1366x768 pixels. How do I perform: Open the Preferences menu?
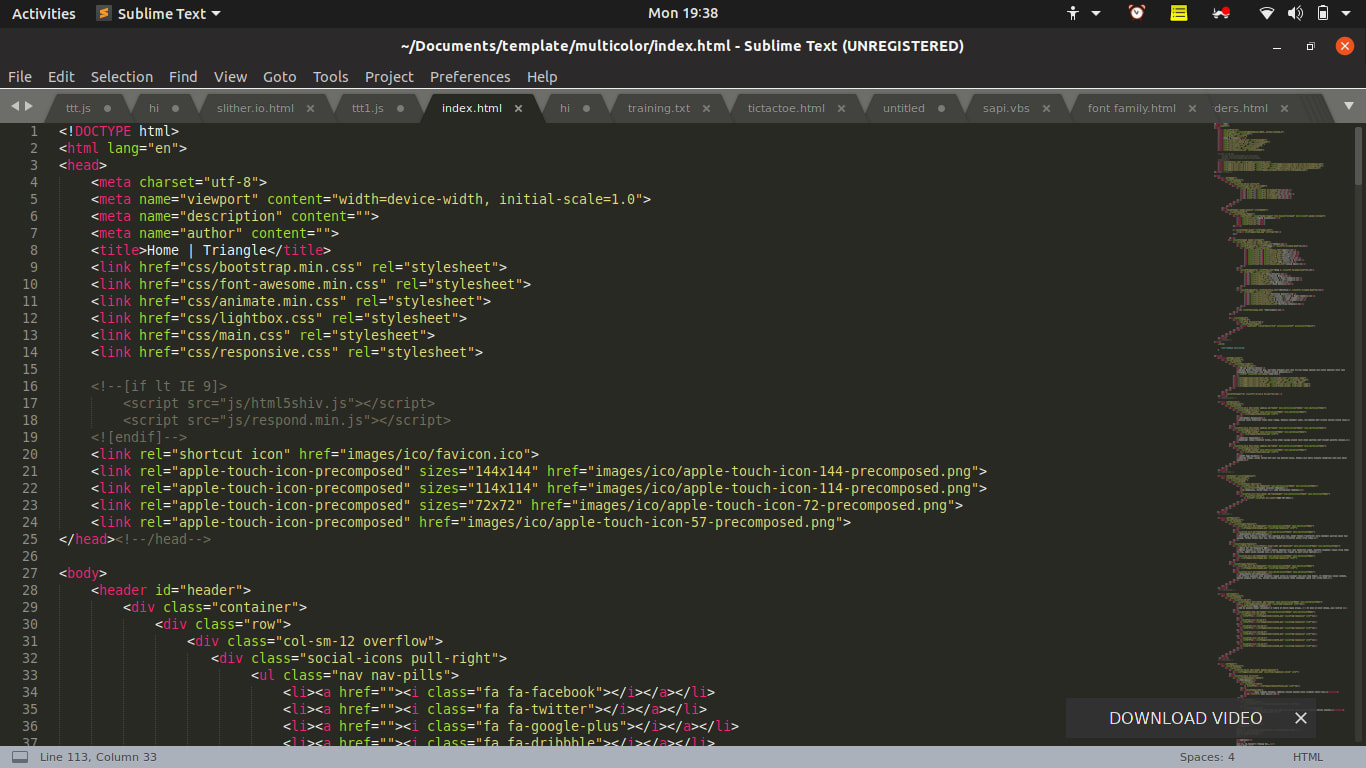(x=470, y=77)
